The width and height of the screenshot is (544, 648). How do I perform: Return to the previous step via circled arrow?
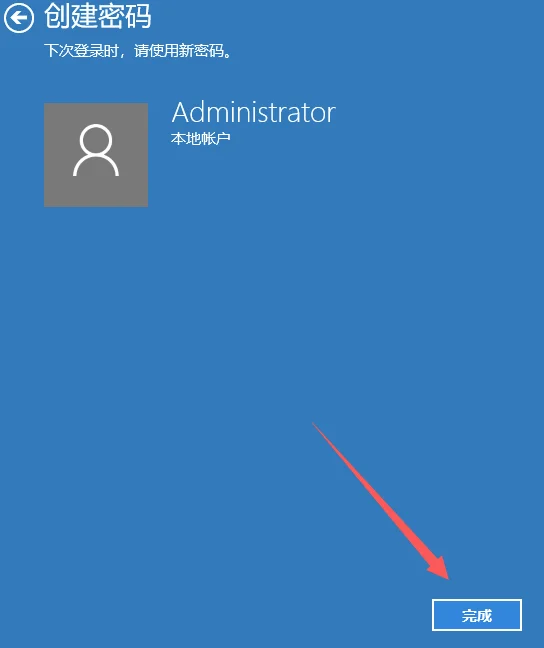(19, 18)
